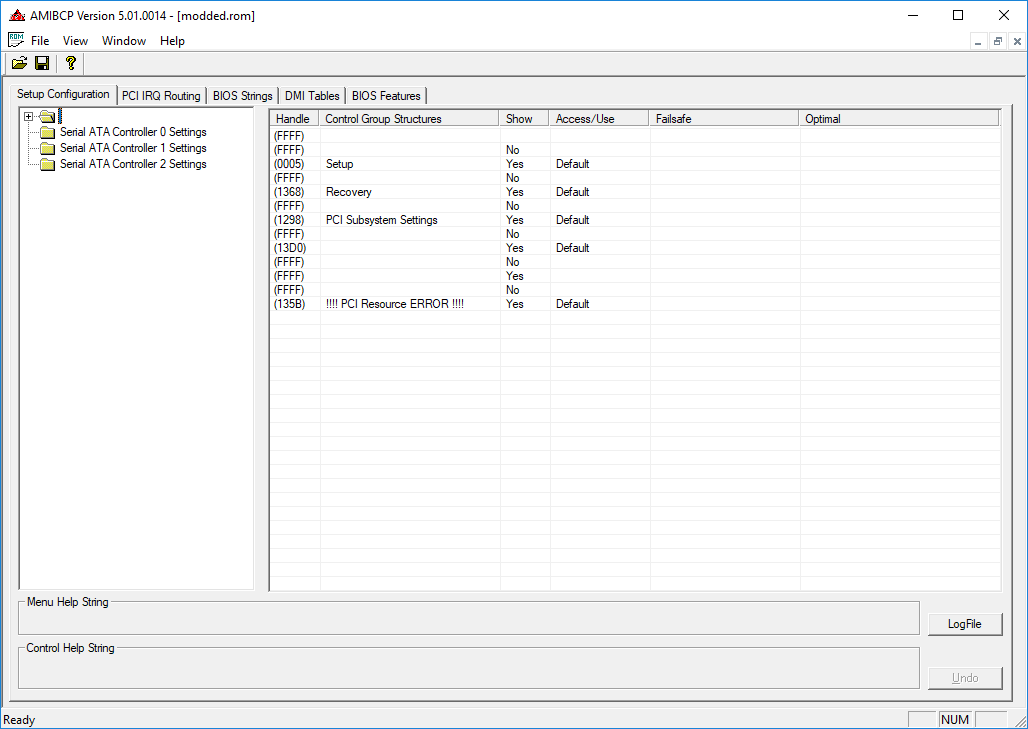
Task: Click handle (1368) in the table
Action: click(x=289, y=192)
